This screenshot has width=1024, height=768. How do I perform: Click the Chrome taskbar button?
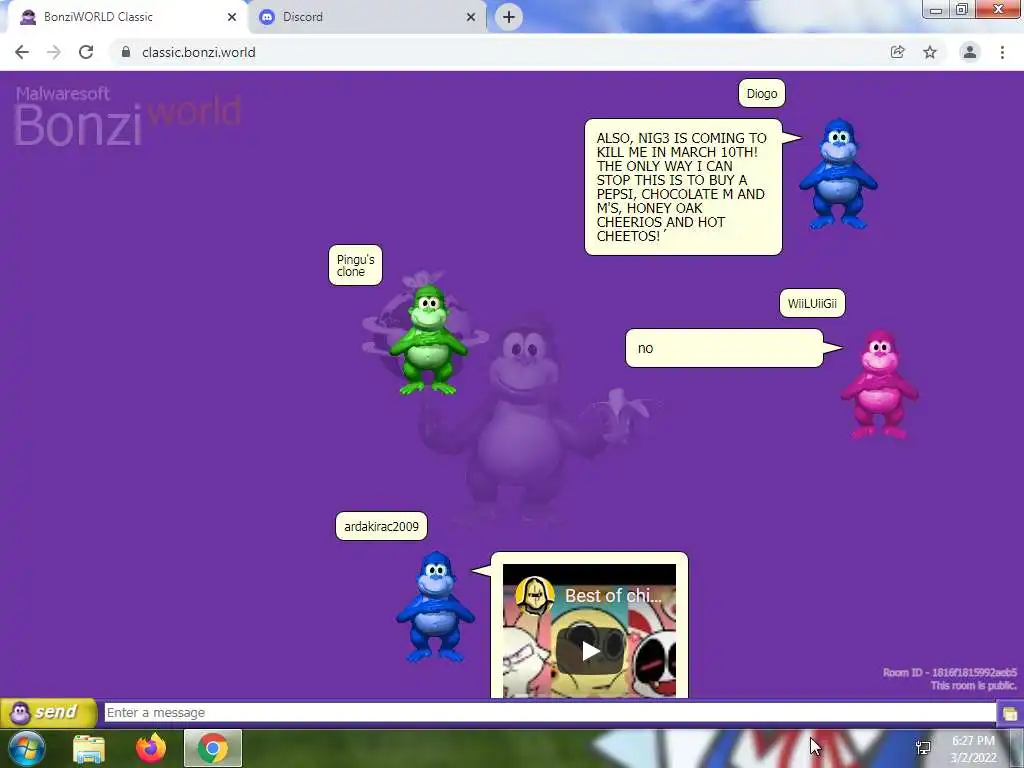click(213, 748)
